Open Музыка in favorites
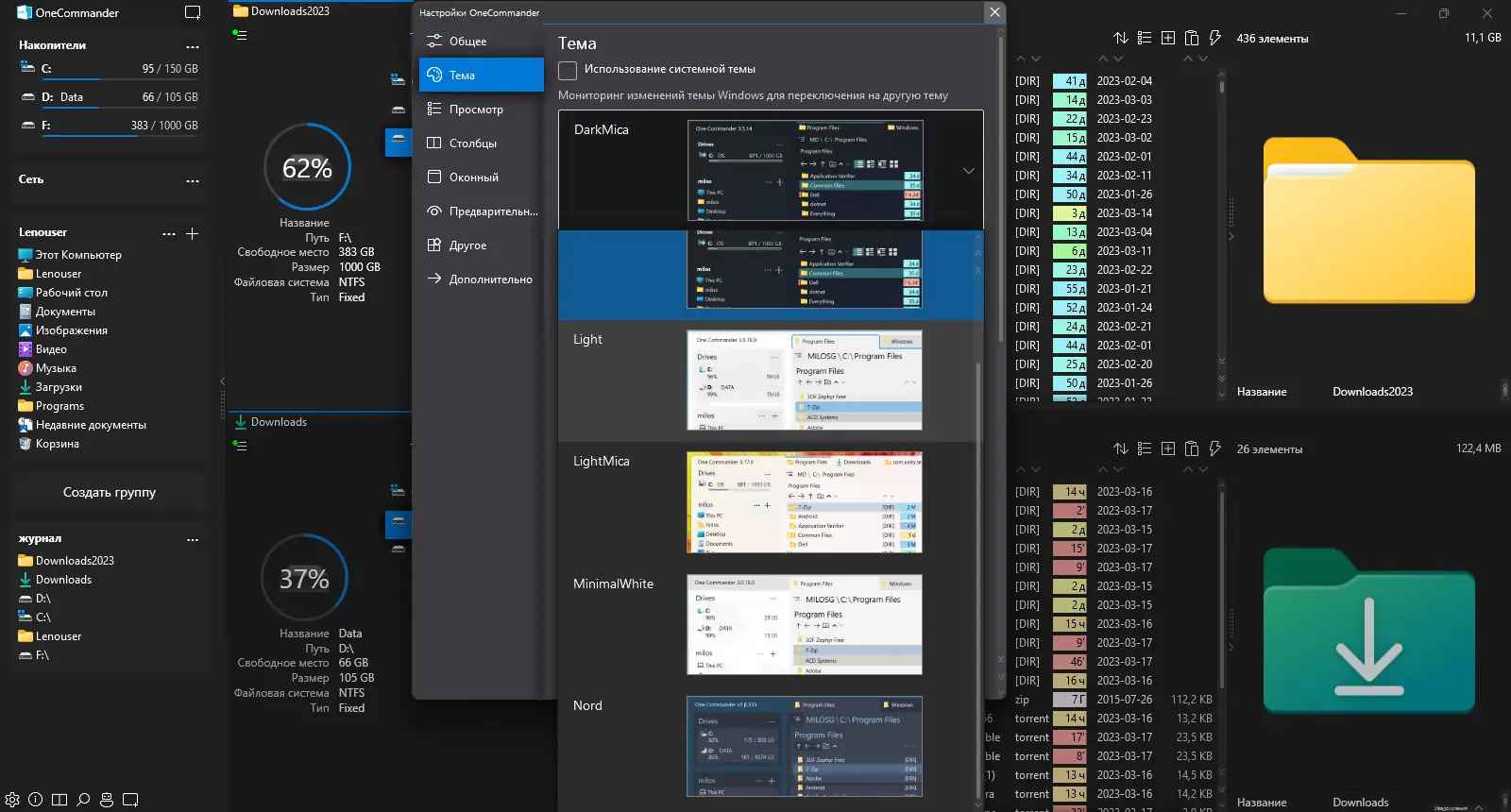The height and width of the screenshot is (812, 1511). pyautogui.click(x=47, y=368)
